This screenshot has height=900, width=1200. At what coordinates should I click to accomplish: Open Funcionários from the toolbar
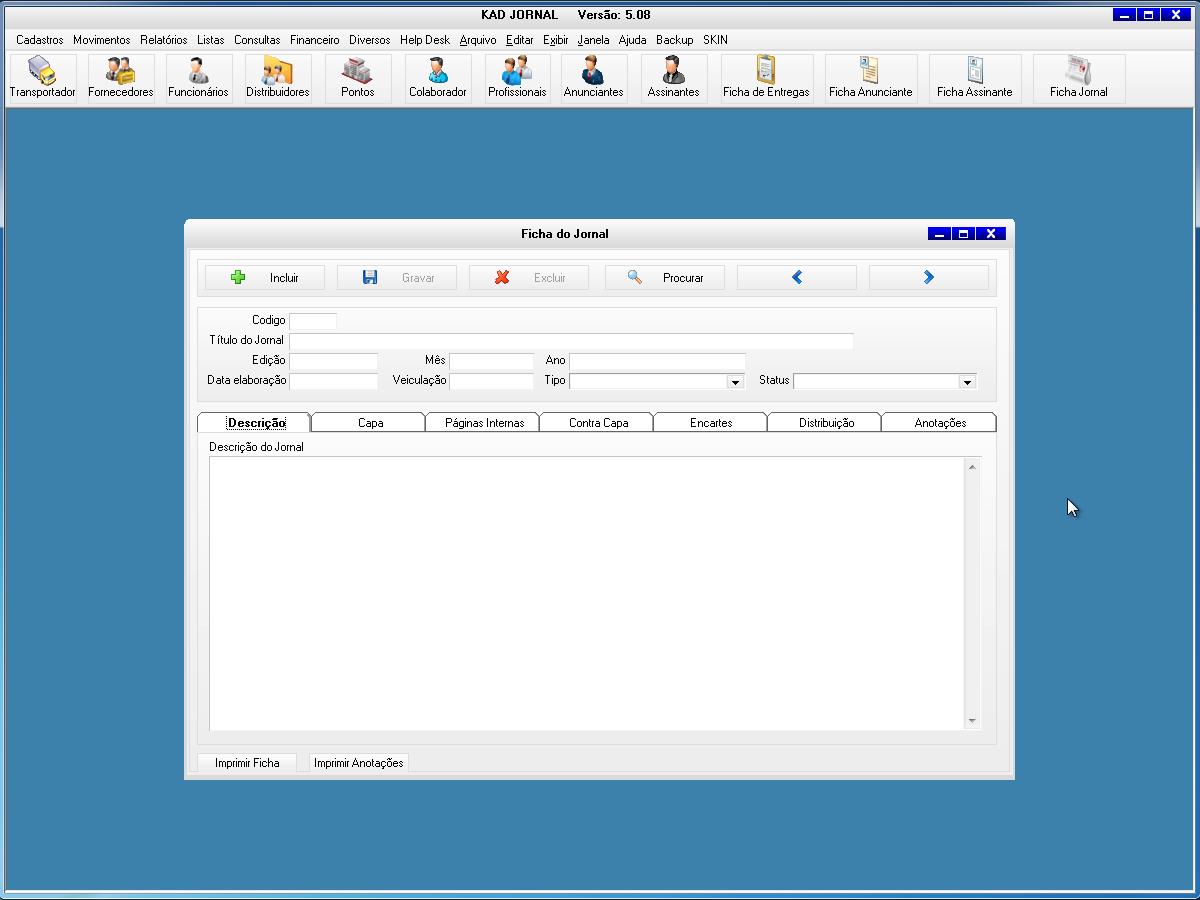click(x=198, y=78)
